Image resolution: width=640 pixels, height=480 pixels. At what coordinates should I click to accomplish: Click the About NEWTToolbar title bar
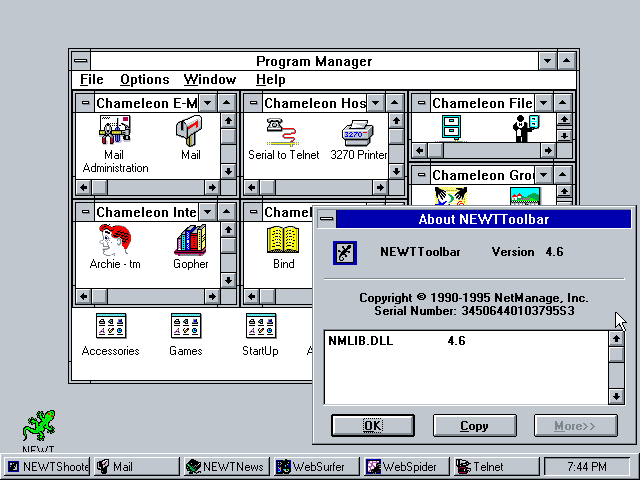pos(484,219)
